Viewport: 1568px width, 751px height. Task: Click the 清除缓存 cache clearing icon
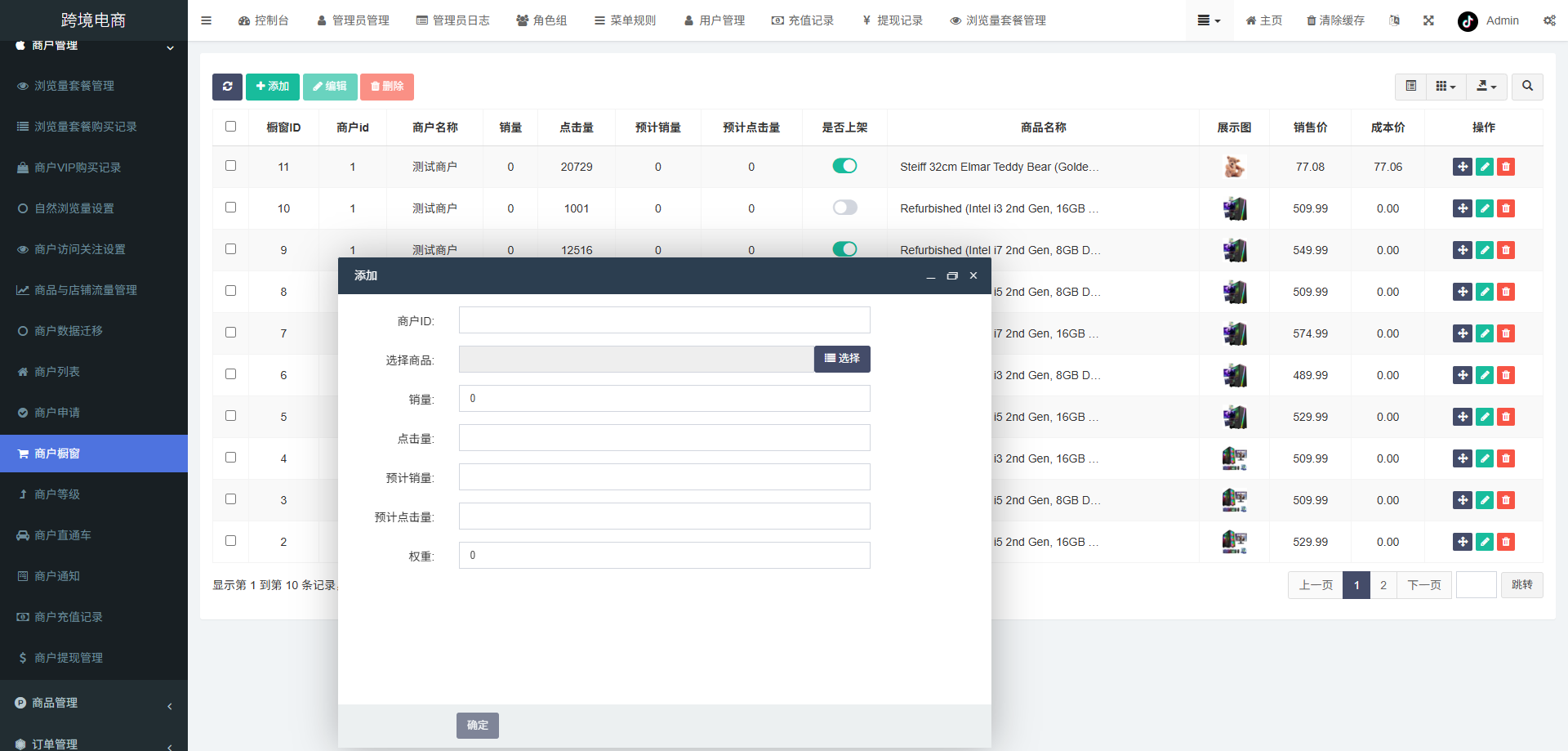tap(1334, 20)
